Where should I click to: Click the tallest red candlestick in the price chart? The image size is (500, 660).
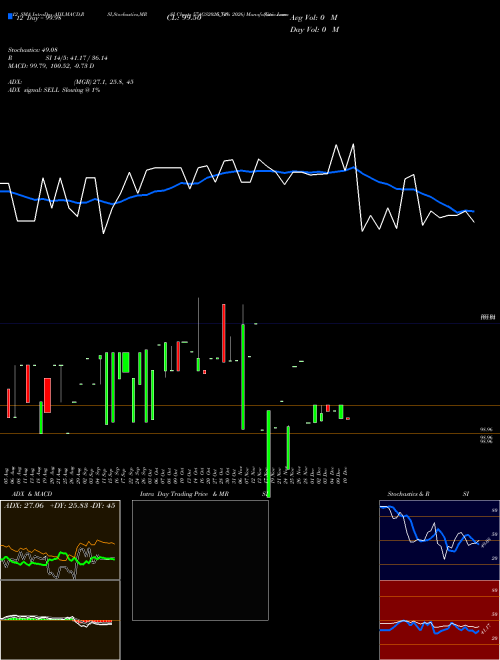(x=223, y=333)
